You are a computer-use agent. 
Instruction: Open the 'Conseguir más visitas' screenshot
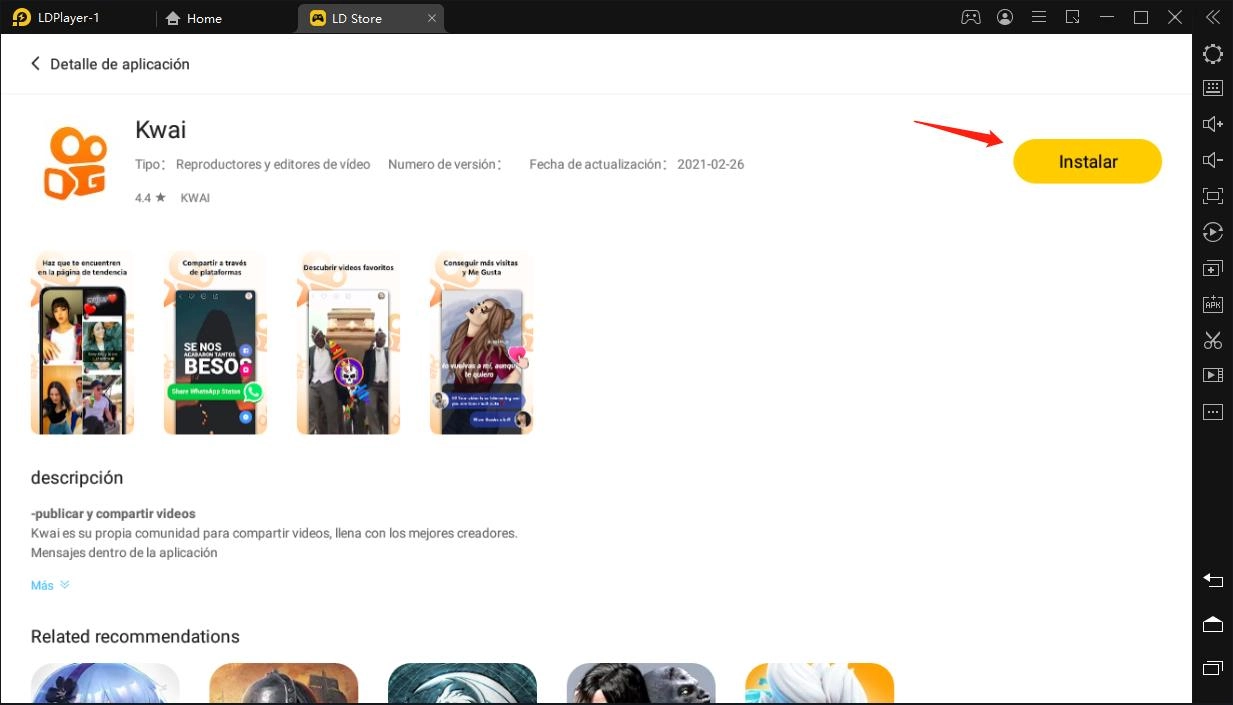tap(481, 342)
